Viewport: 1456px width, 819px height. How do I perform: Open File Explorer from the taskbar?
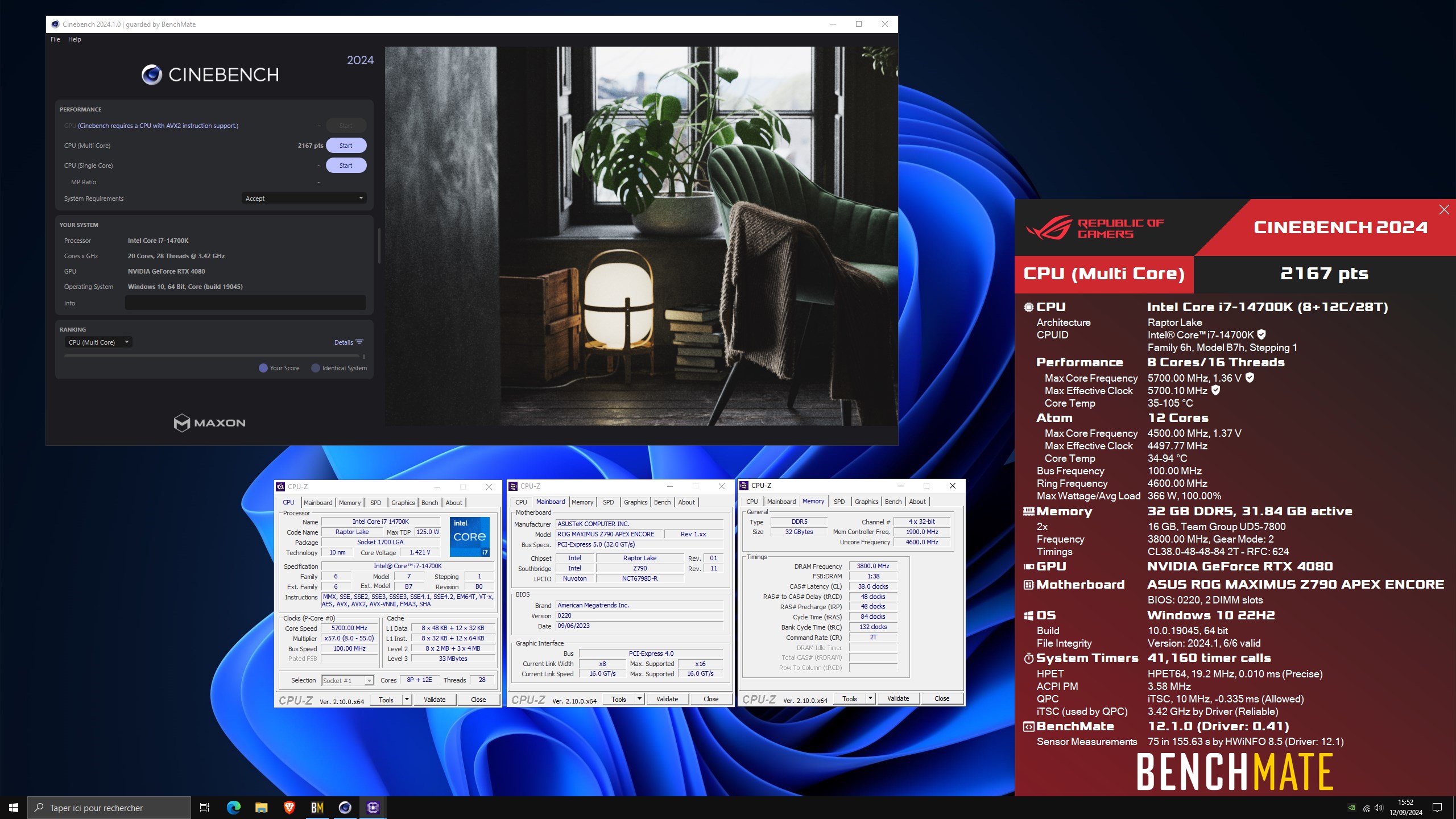point(261,808)
